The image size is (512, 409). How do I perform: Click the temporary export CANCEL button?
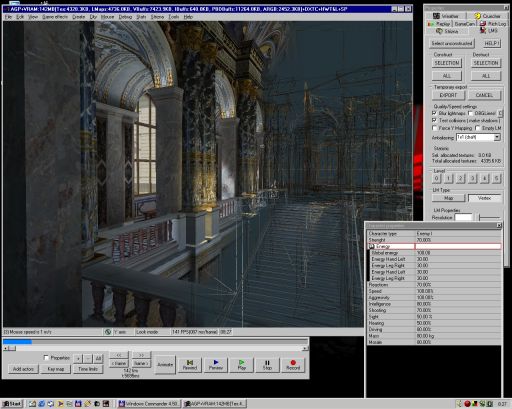(x=484, y=95)
